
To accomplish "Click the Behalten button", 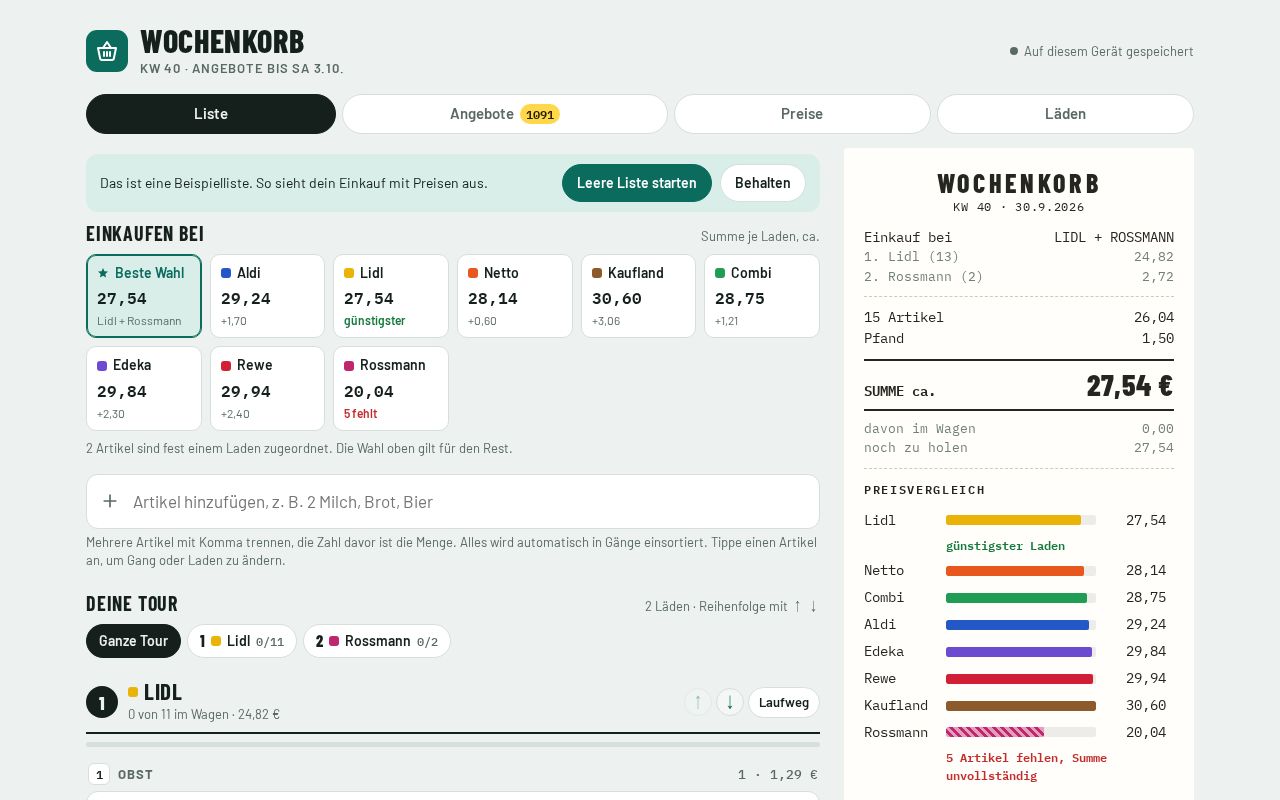I will coord(763,183).
